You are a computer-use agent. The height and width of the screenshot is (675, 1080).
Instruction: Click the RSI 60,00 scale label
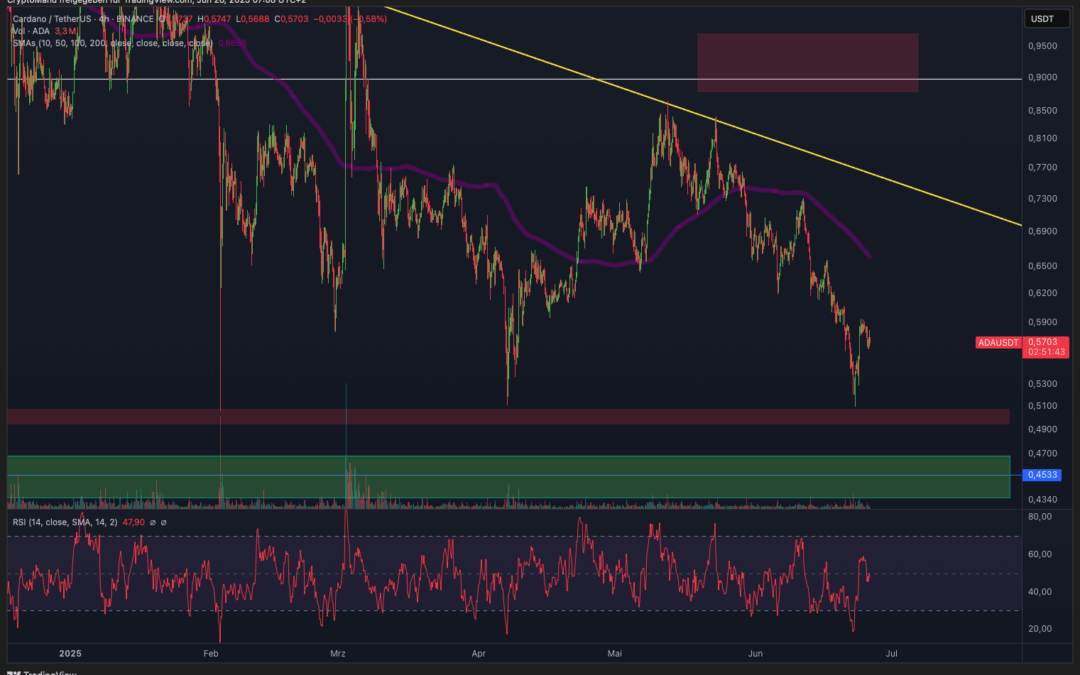pos(1040,554)
